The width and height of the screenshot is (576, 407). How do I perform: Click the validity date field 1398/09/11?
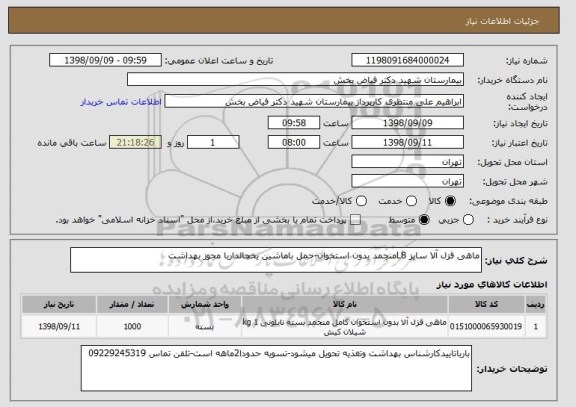[x=407, y=142]
